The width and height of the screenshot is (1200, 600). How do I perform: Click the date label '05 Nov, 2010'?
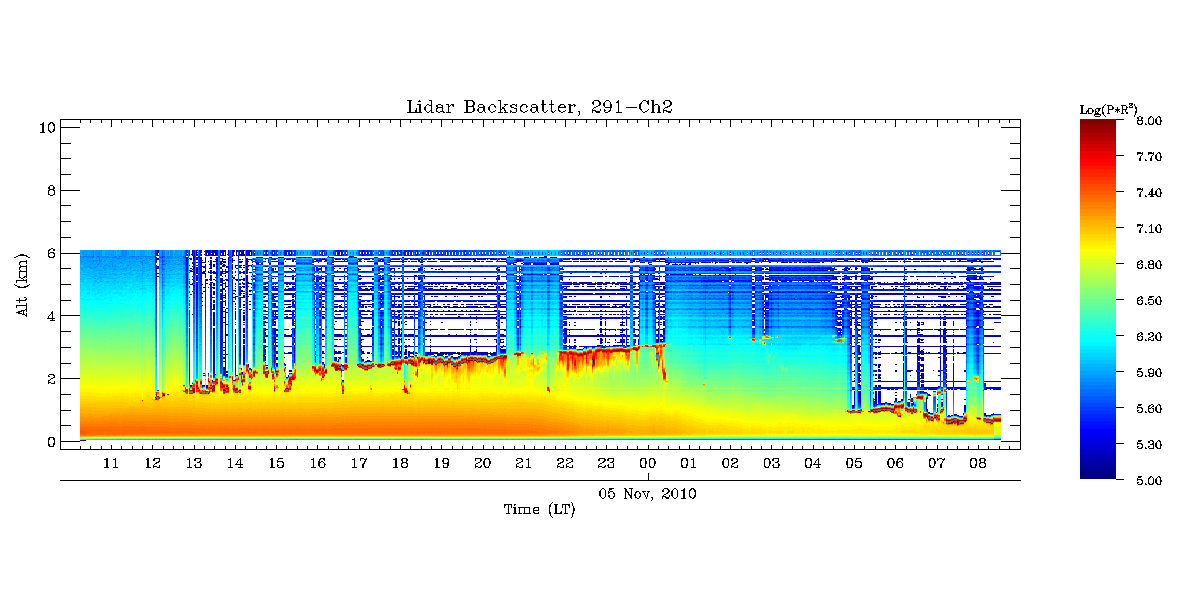(x=648, y=494)
